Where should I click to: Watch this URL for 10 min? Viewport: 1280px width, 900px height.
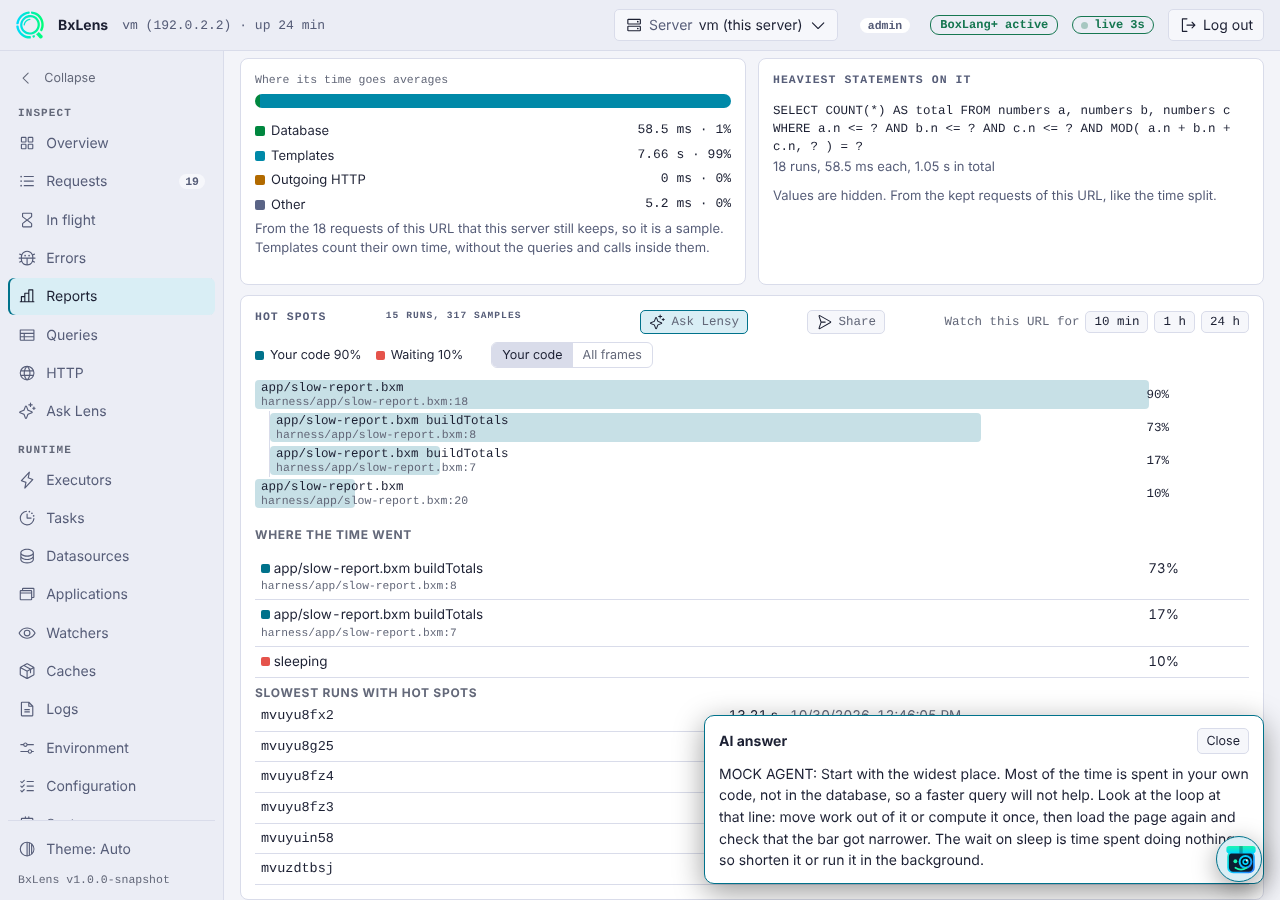pyautogui.click(x=1117, y=321)
